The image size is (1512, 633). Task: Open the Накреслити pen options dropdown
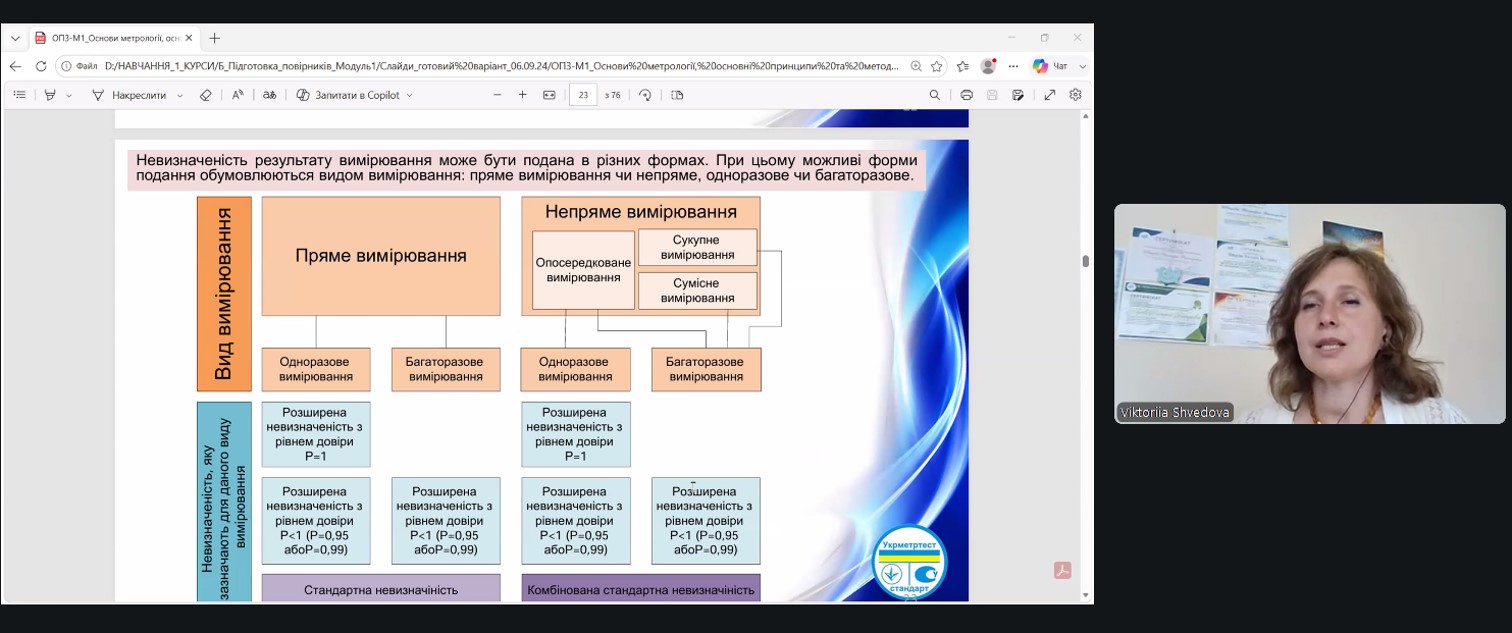pos(180,95)
